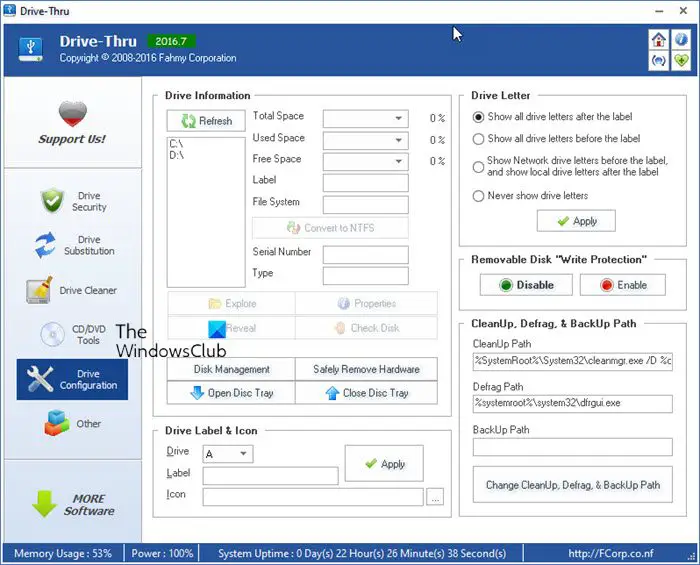
Task: Click Close Disc Tray button
Action: point(366,393)
